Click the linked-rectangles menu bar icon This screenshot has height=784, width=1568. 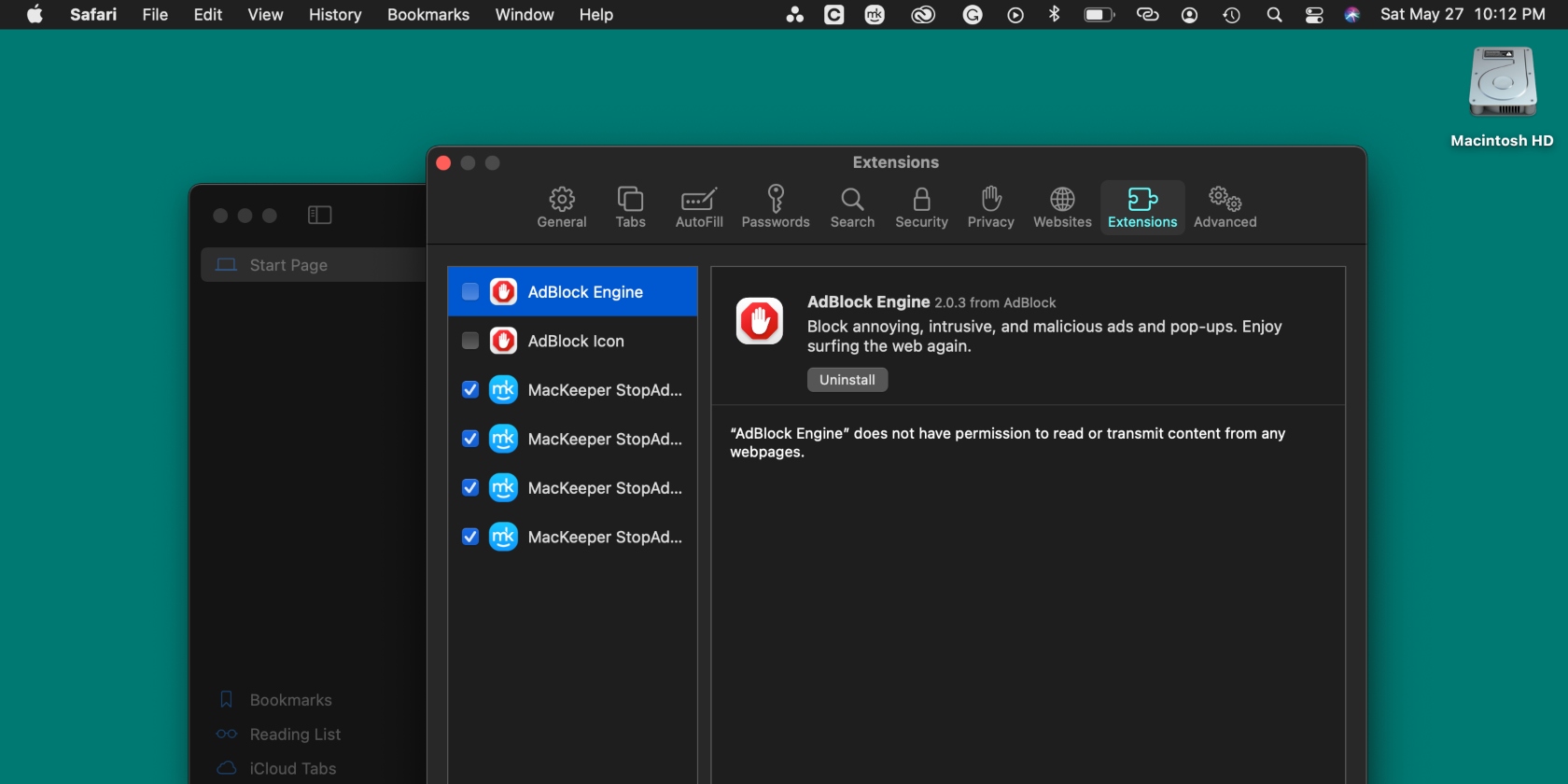[1147, 15]
